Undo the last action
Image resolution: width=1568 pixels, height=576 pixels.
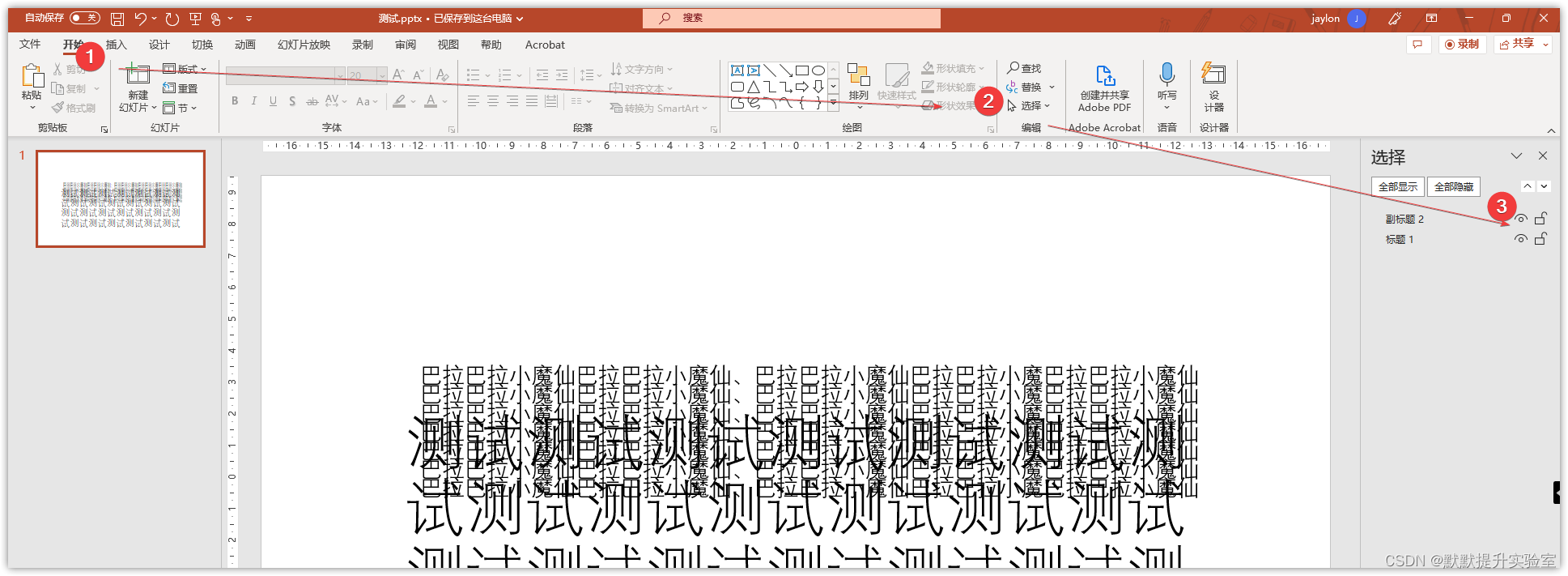click(141, 19)
